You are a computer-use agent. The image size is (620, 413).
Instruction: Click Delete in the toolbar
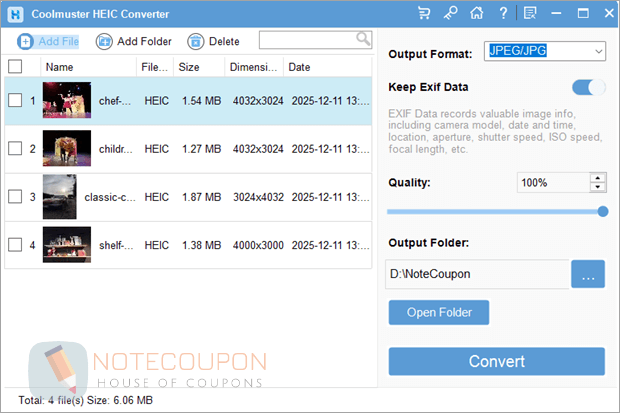214,41
